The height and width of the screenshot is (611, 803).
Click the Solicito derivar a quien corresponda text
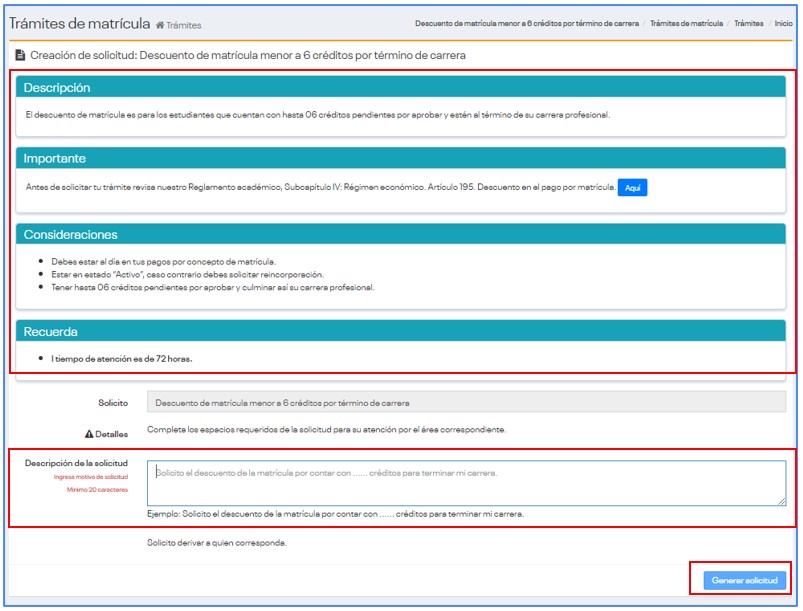pos(216,543)
